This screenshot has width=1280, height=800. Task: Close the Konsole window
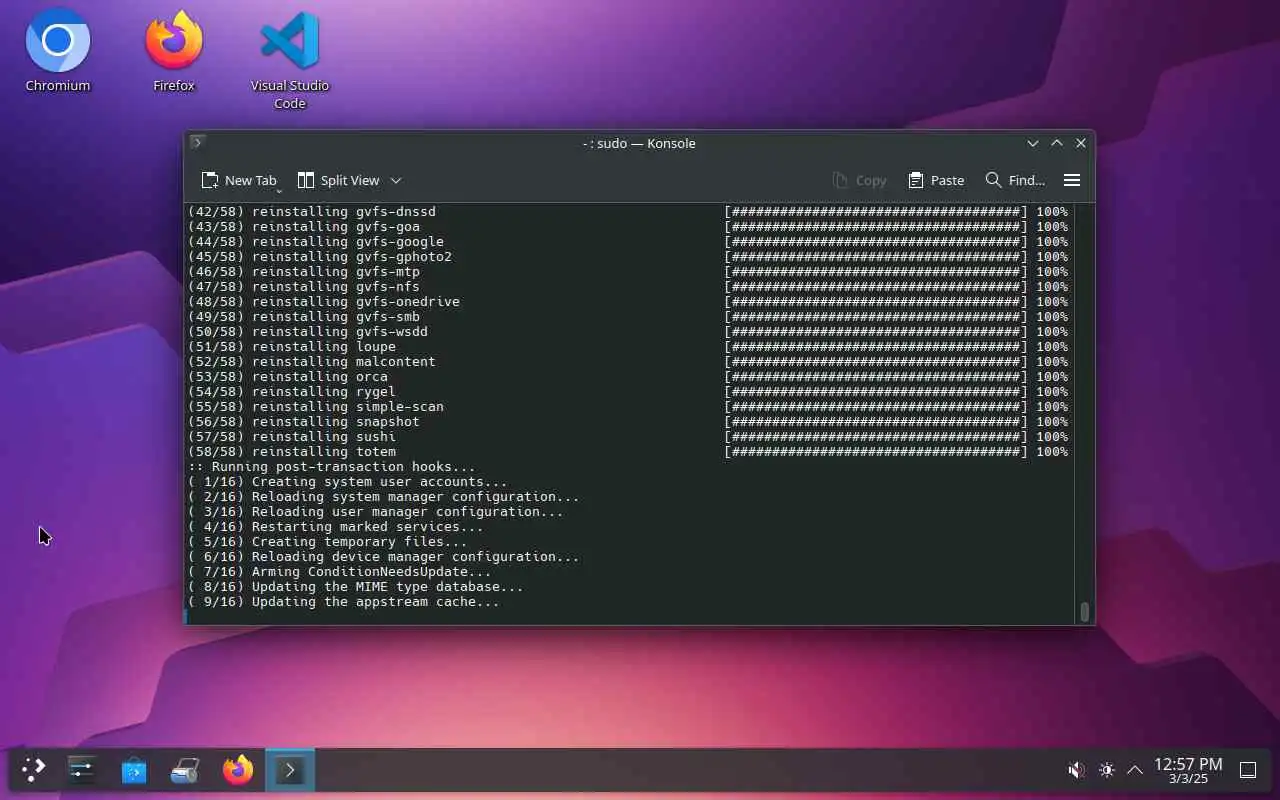(1081, 143)
